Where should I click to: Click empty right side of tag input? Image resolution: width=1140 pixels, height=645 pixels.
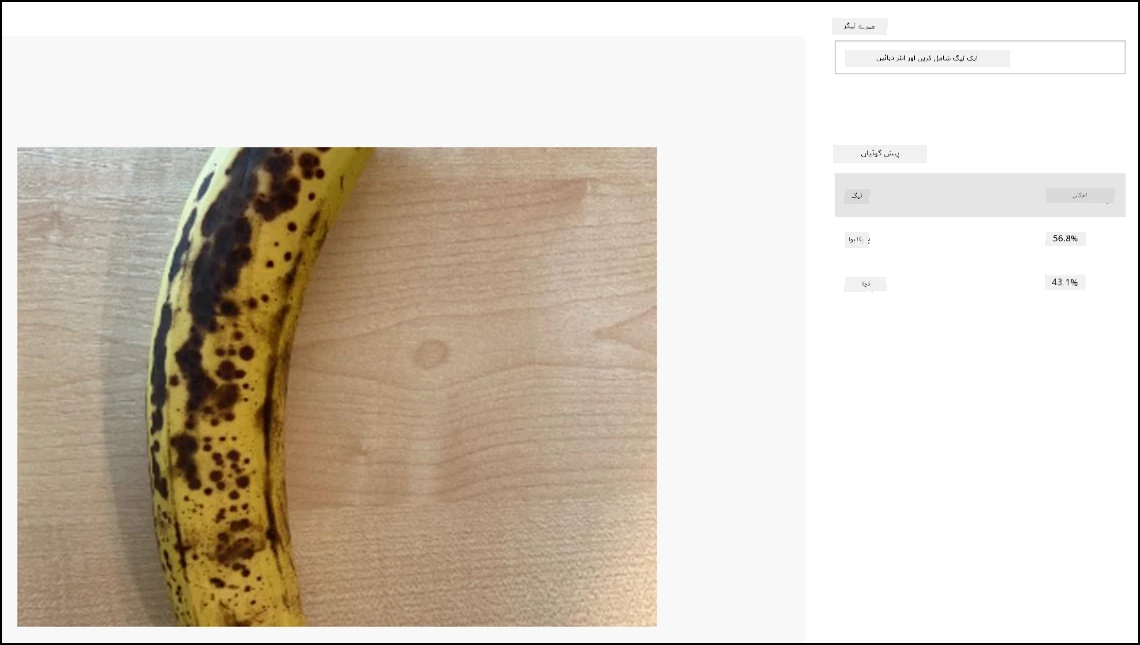(x=1067, y=57)
